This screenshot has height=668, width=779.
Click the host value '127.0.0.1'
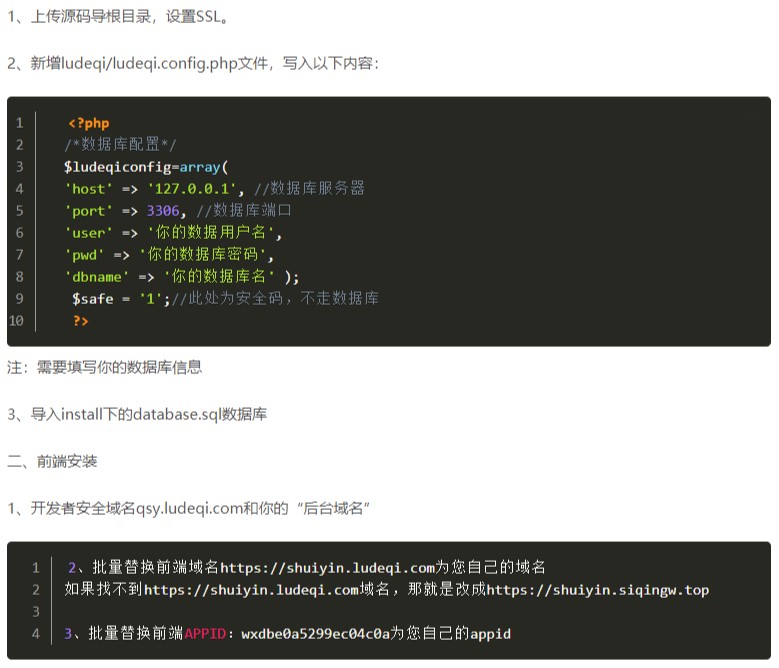tap(192, 189)
